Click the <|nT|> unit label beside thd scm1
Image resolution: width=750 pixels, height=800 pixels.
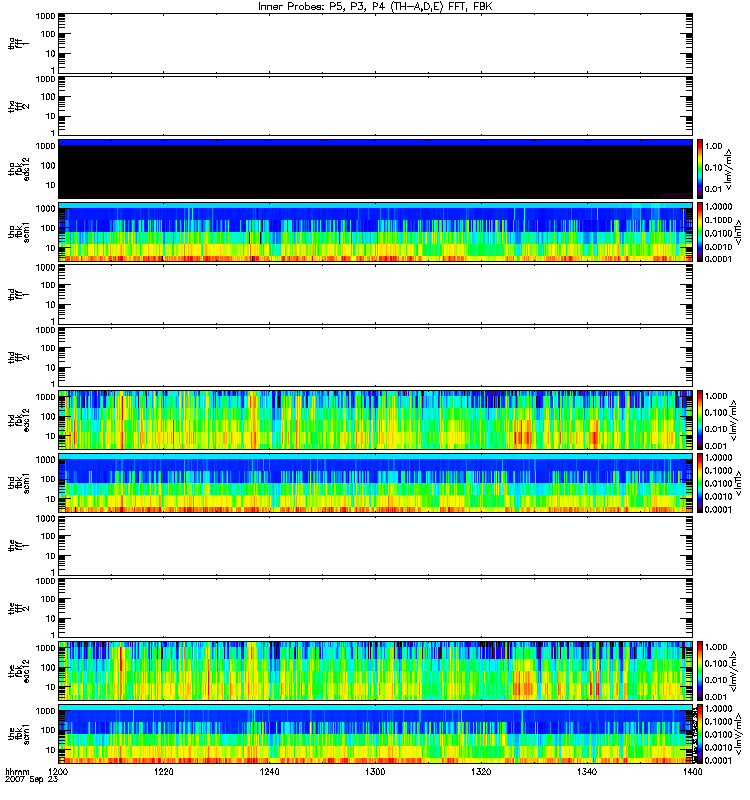coord(738,483)
